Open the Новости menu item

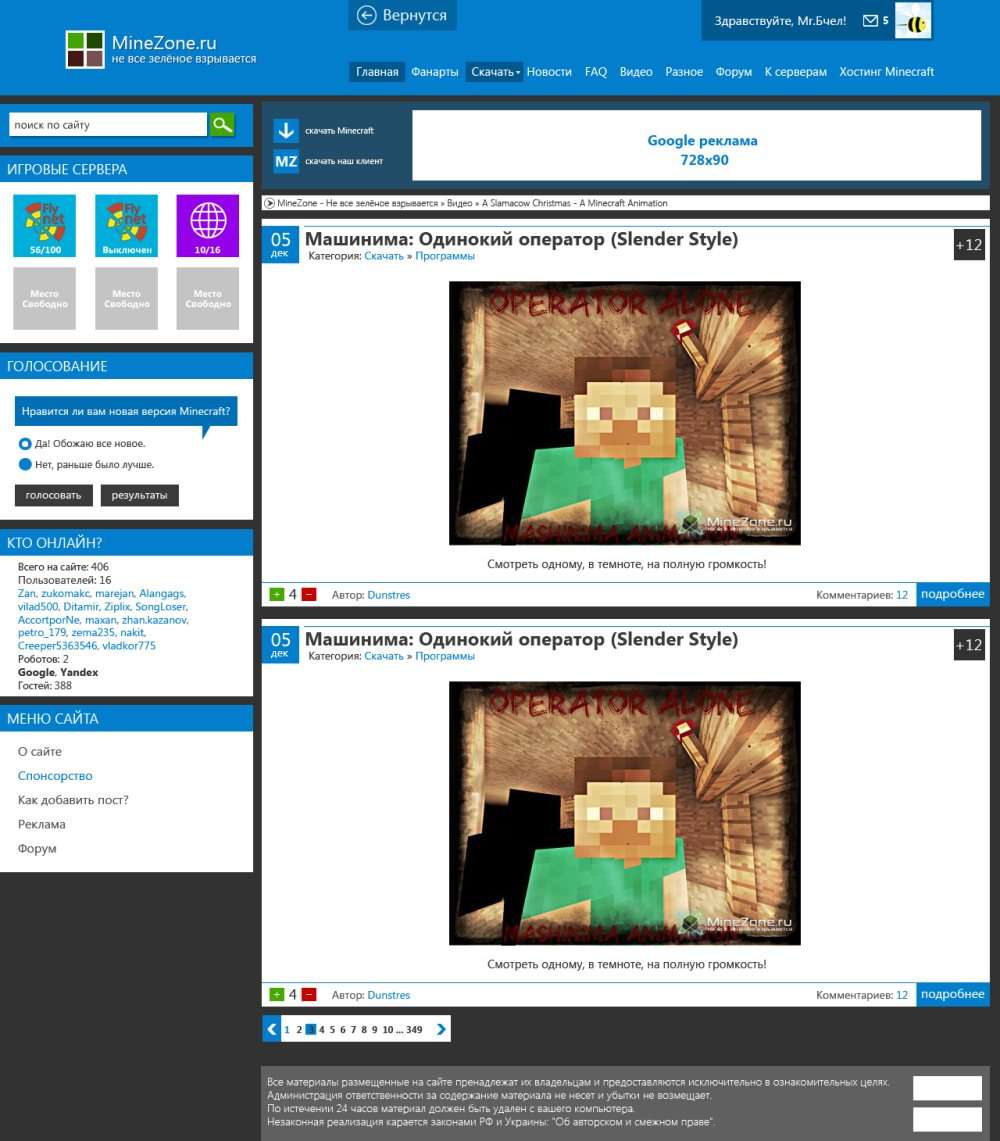click(549, 72)
